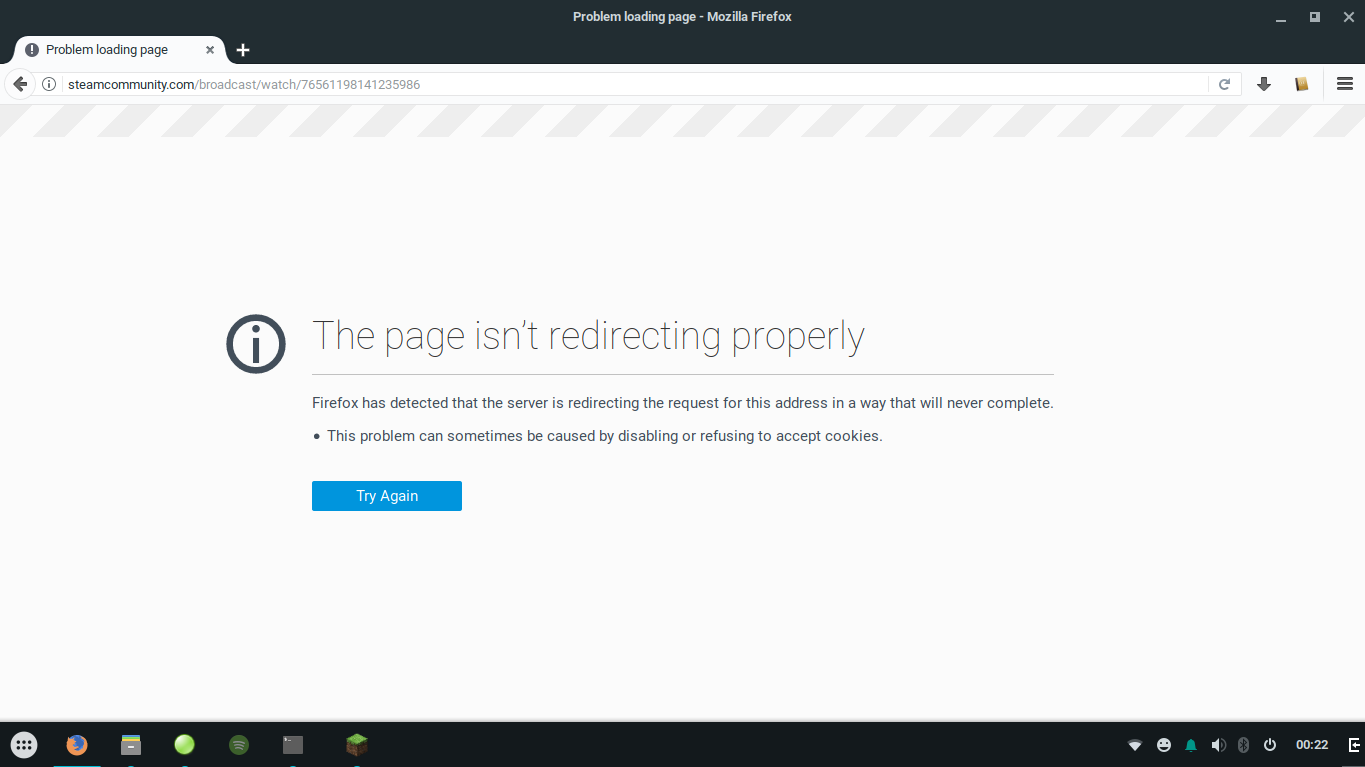Open the Downloads arrow icon
The width and height of the screenshot is (1365, 767).
(1264, 85)
